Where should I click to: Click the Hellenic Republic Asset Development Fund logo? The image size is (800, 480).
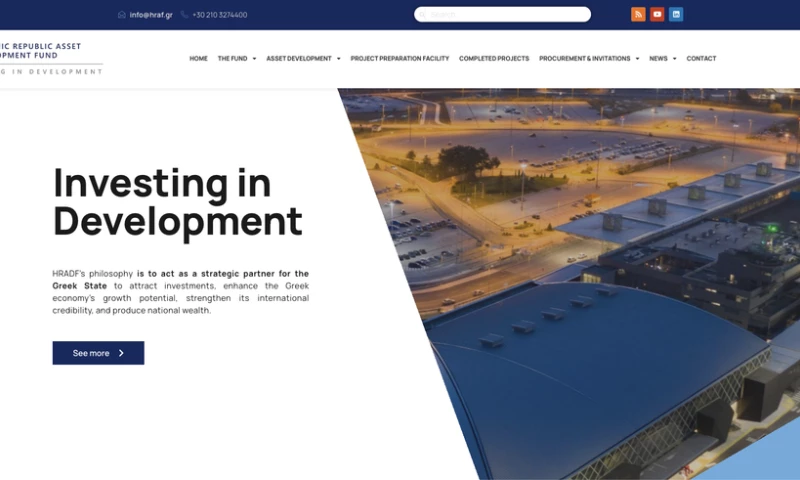point(52,59)
